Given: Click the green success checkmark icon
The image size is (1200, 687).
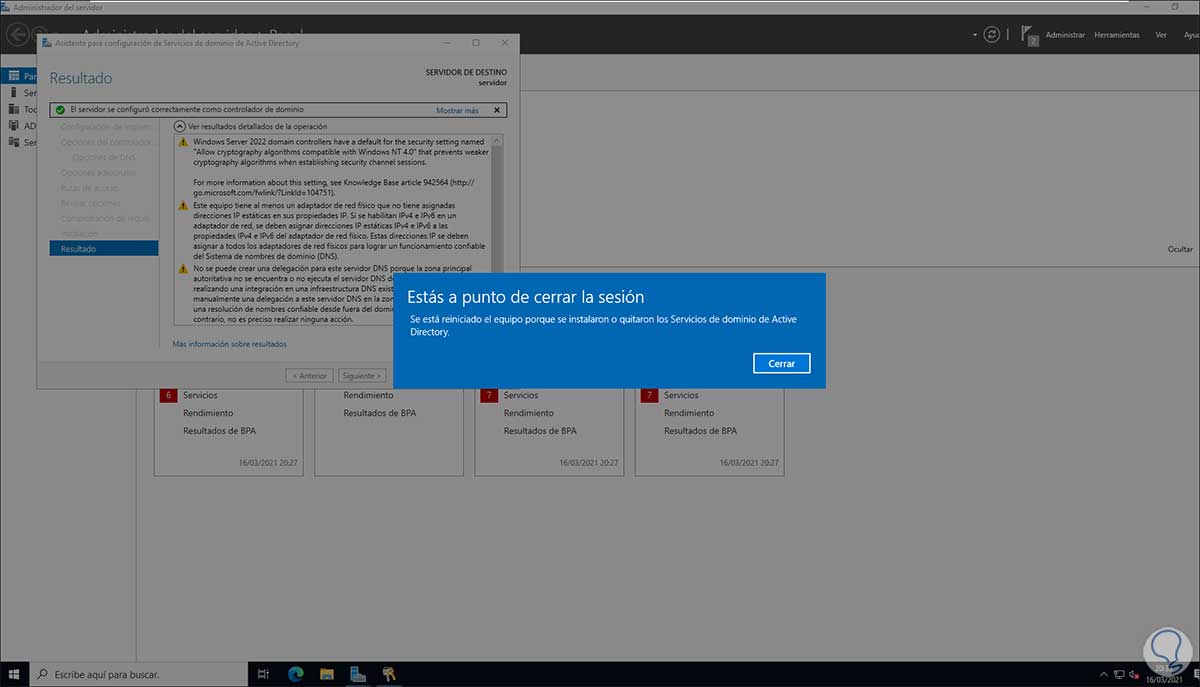Looking at the screenshot, I should (x=60, y=110).
